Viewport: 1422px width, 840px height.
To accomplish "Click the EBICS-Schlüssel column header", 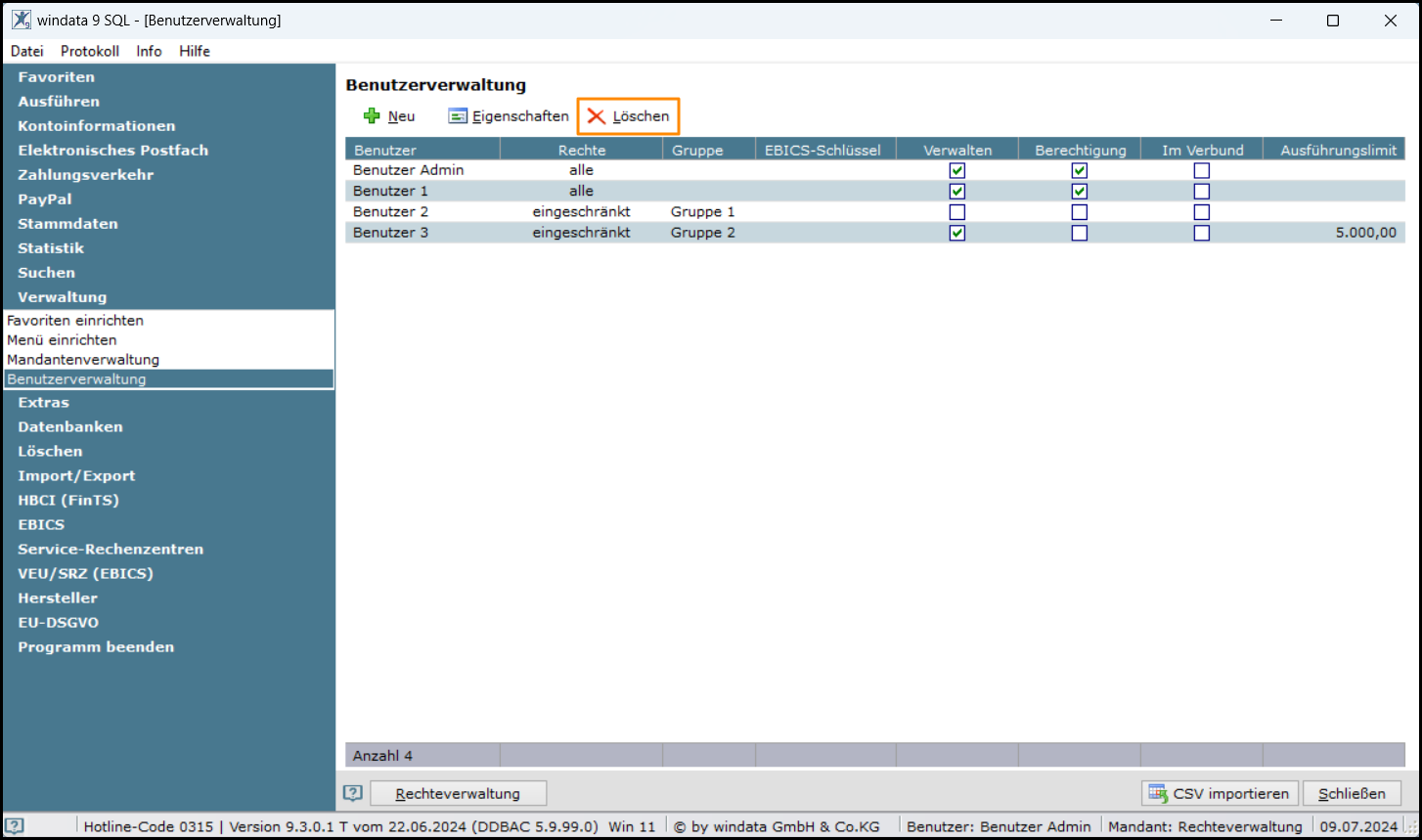I will (825, 150).
